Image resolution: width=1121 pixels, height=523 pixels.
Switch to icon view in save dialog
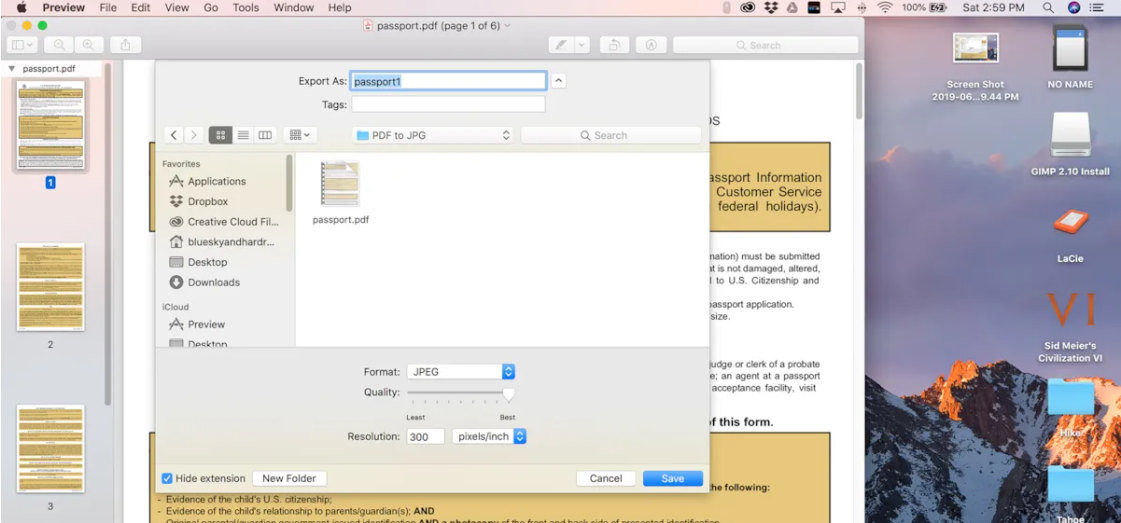tap(220, 135)
